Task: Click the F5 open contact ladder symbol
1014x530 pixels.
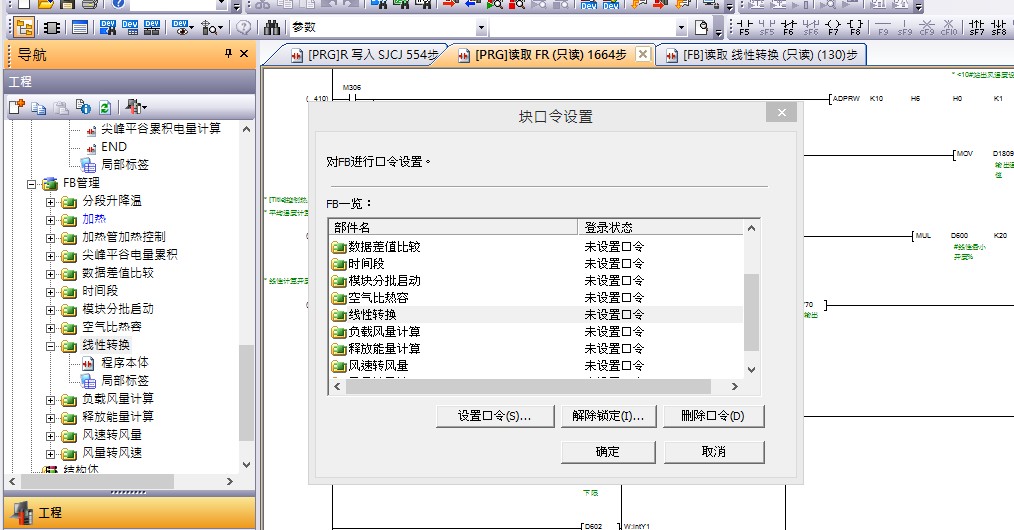Action: pos(744,28)
